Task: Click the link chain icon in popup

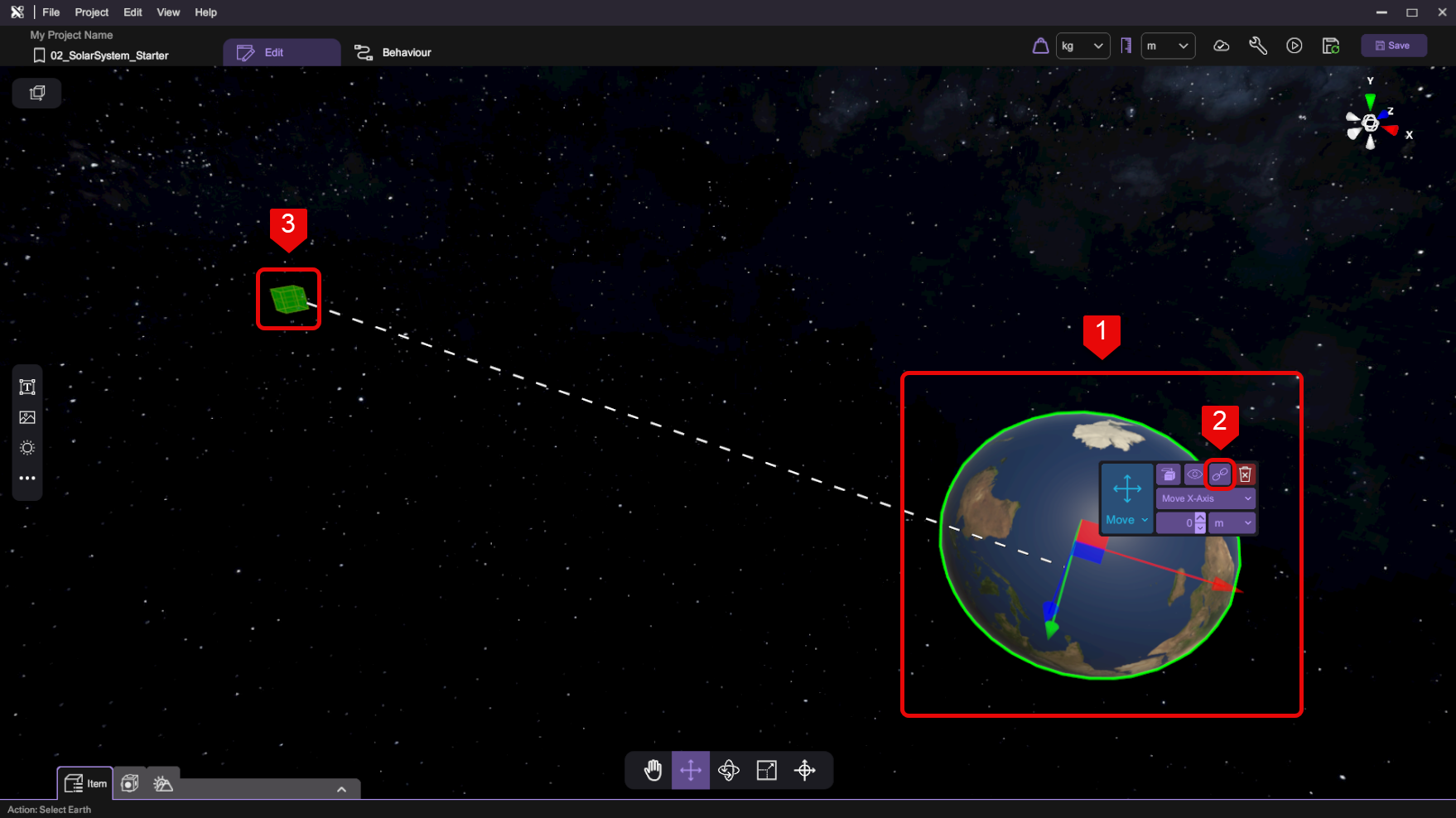Action: click(x=1220, y=474)
